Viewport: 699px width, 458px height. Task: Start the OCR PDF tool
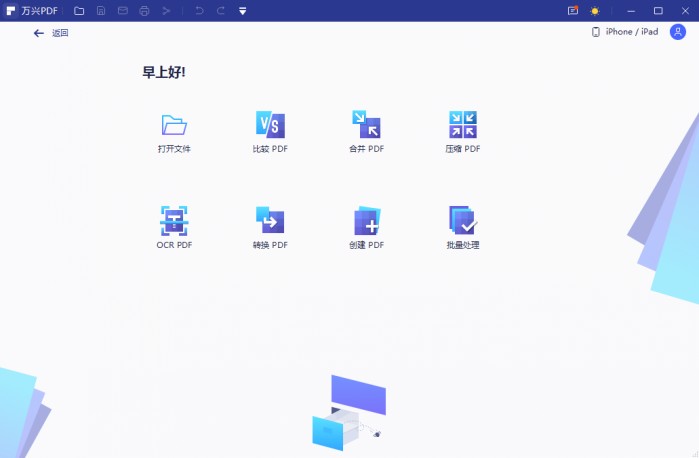pos(174,221)
